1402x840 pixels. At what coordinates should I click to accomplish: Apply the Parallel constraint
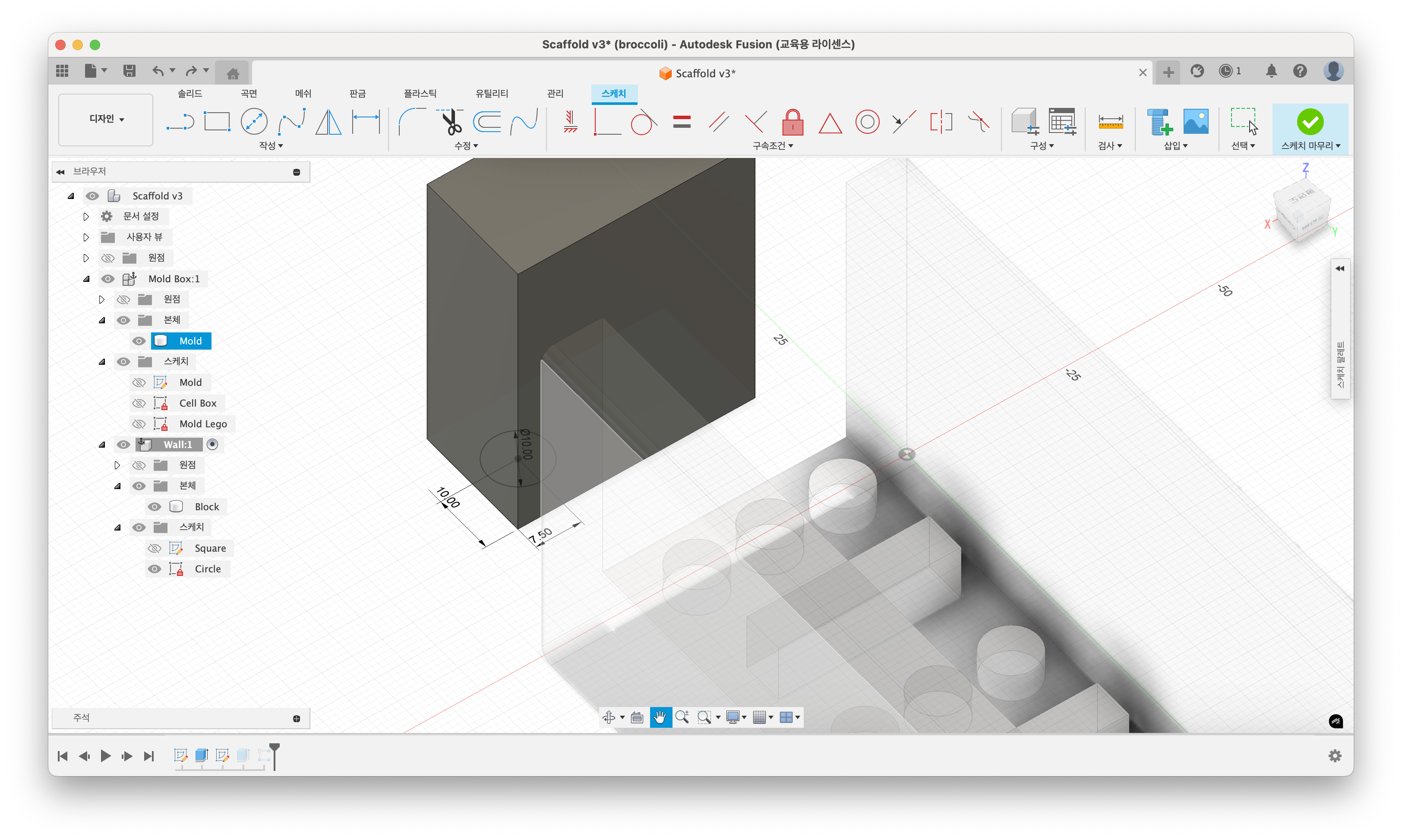click(719, 122)
